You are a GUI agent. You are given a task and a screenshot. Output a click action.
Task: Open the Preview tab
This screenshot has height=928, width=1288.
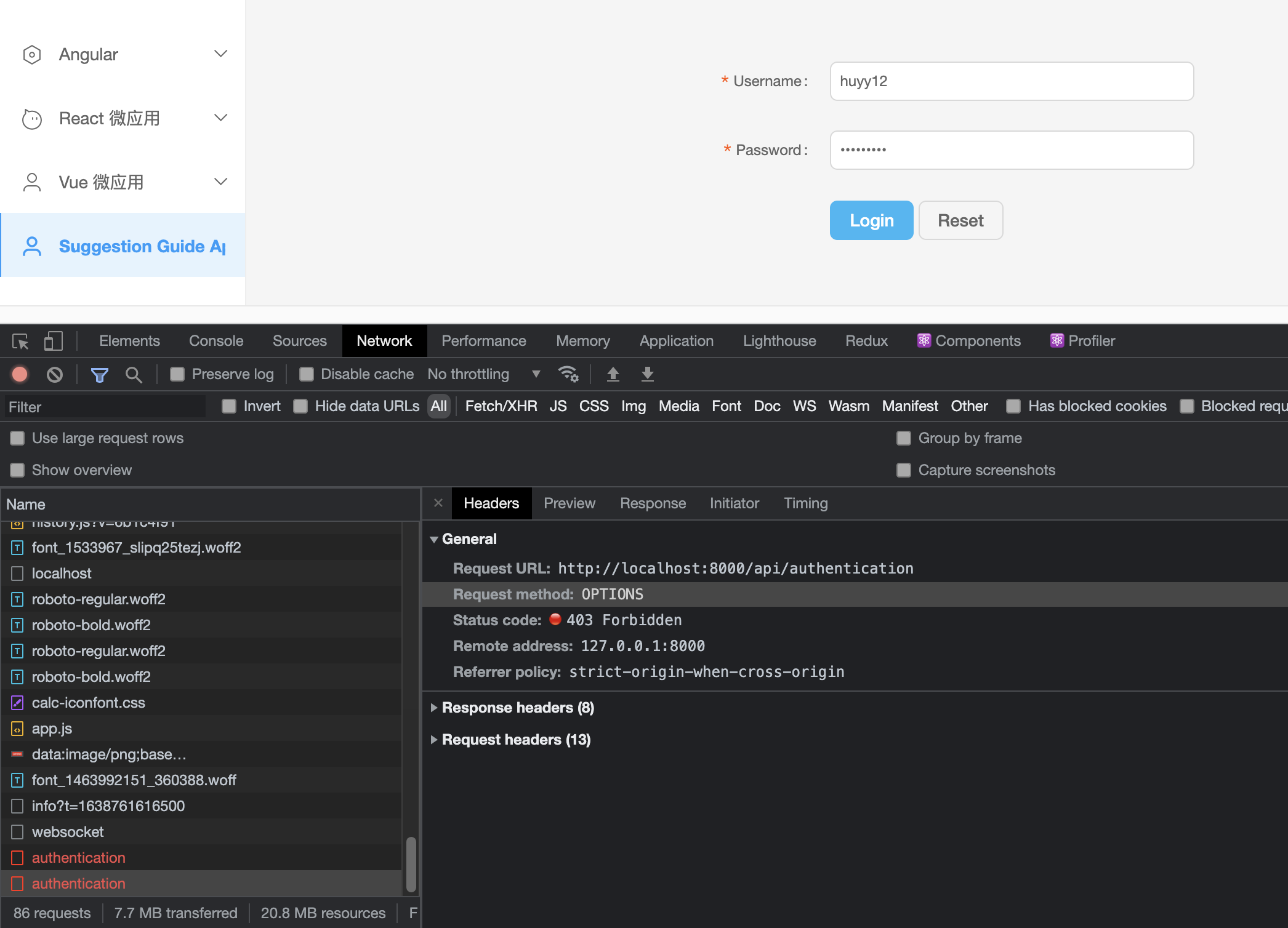coord(570,503)
